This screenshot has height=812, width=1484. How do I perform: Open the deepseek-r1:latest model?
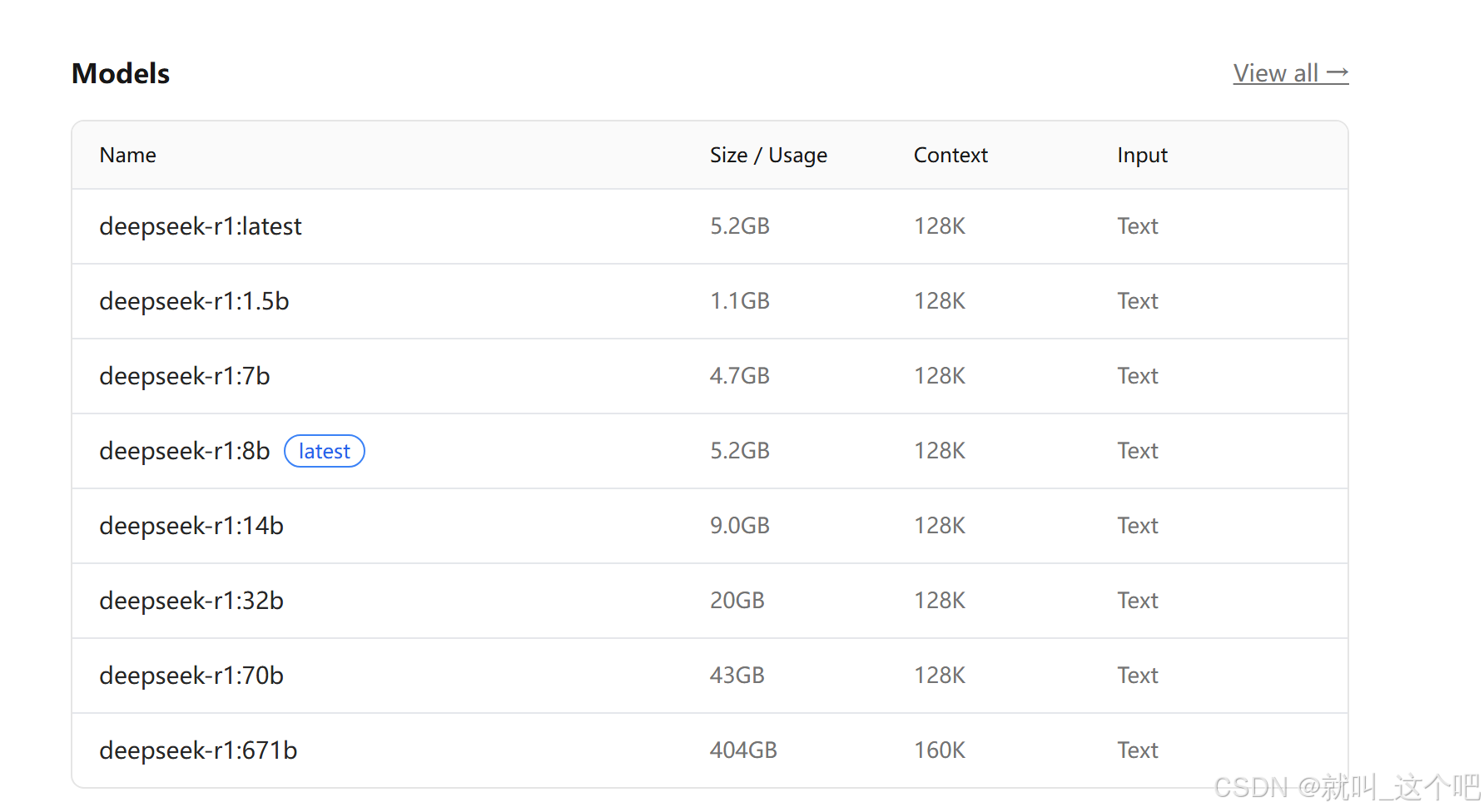point(201,226)
